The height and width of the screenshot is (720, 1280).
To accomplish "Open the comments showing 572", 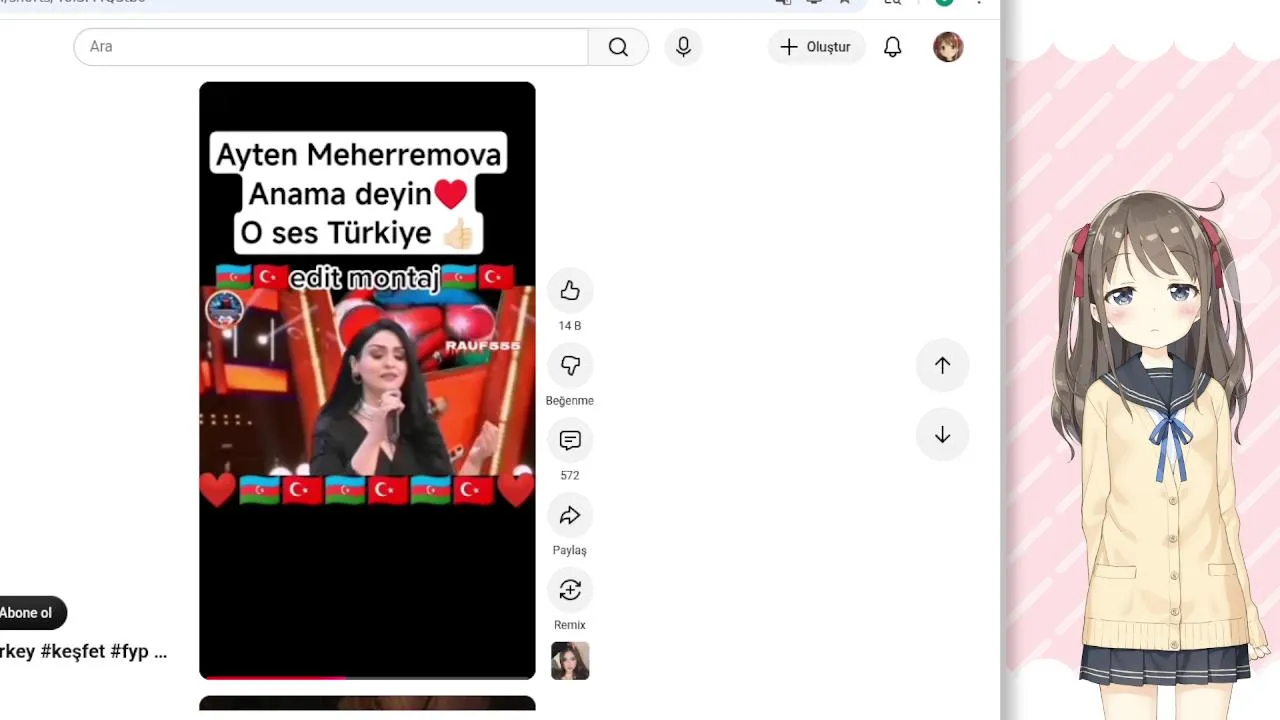I will (570, 441).
